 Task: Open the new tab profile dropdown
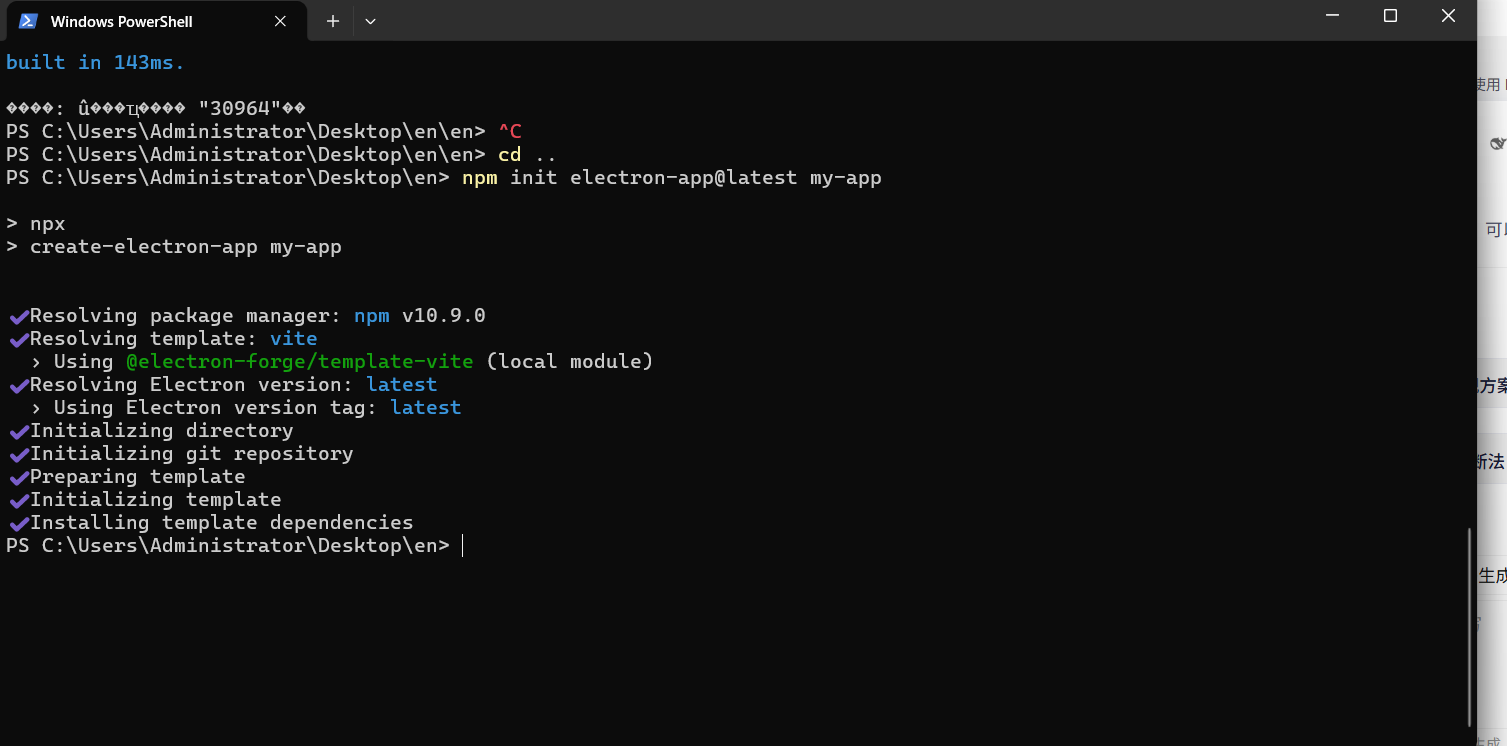tap(370, 21)
